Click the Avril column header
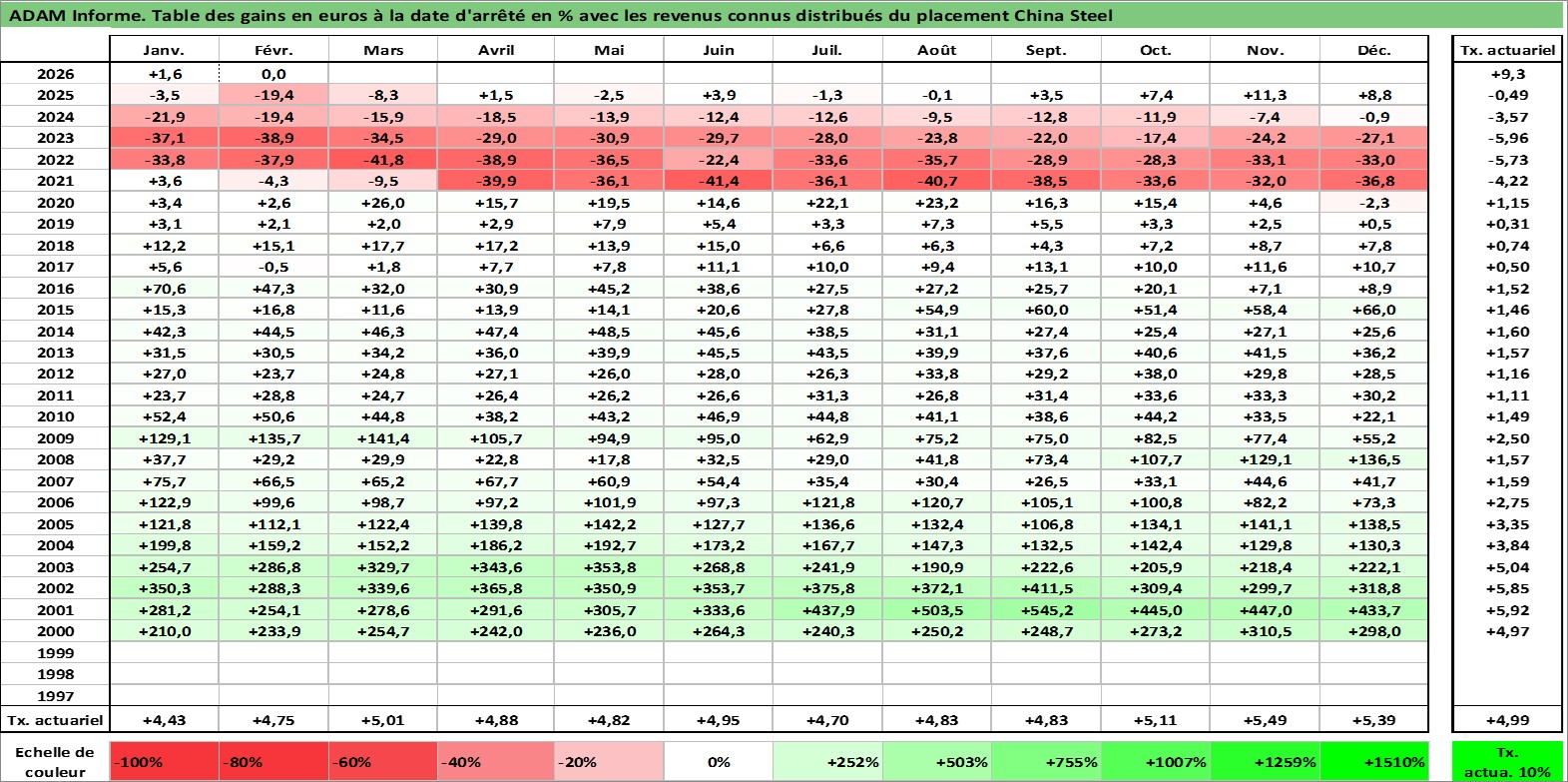 (496, 50)
